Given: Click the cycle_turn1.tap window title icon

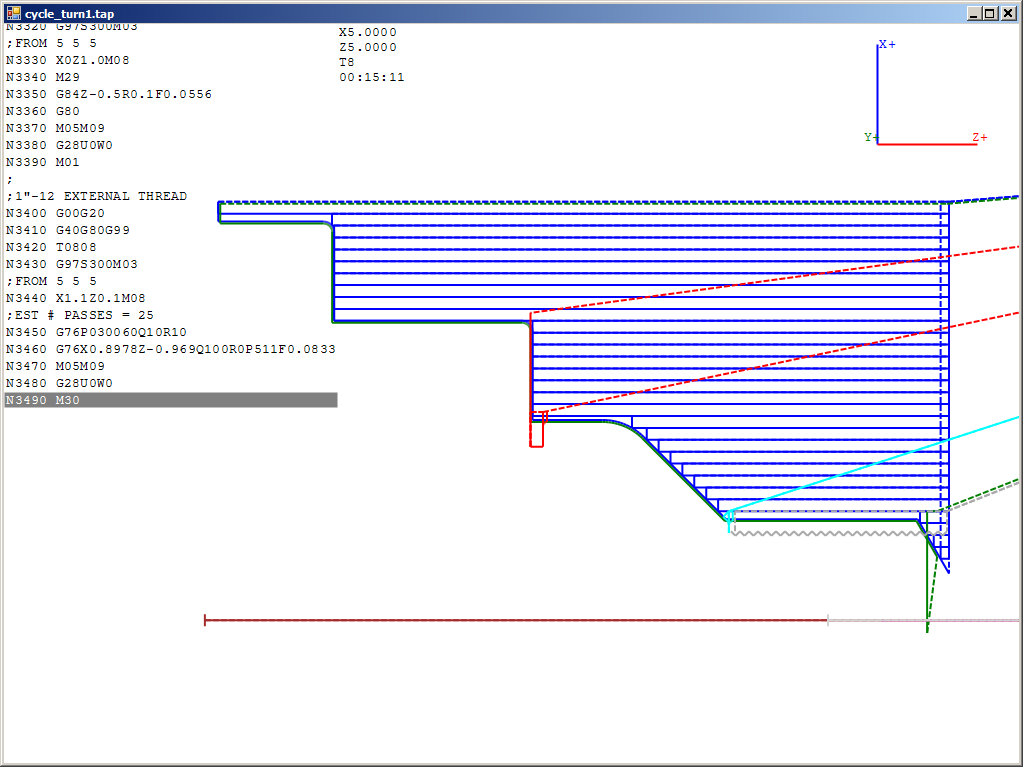Looking at the screenshot, I should click(x=12, y=13).
